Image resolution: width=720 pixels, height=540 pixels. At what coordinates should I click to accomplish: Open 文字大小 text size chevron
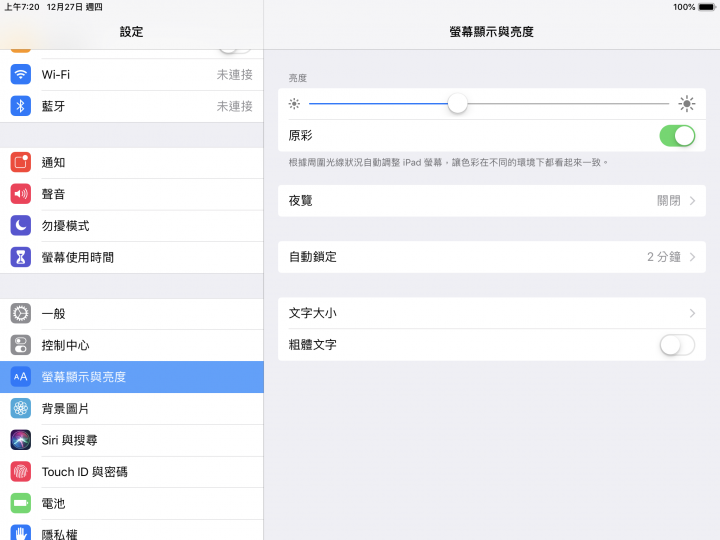[692, 313]
